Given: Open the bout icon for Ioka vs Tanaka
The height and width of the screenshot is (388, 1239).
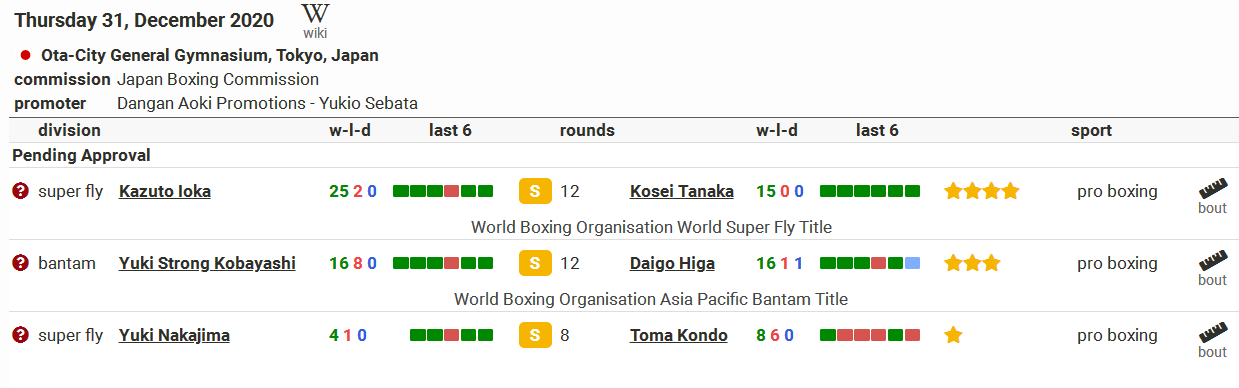Looking at the screenshot, I should click(x=1212, y=197).
